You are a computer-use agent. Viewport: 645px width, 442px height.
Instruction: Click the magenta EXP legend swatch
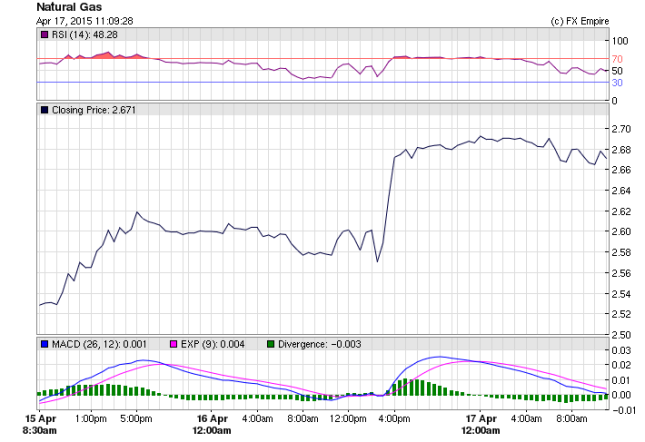(174, 344)
